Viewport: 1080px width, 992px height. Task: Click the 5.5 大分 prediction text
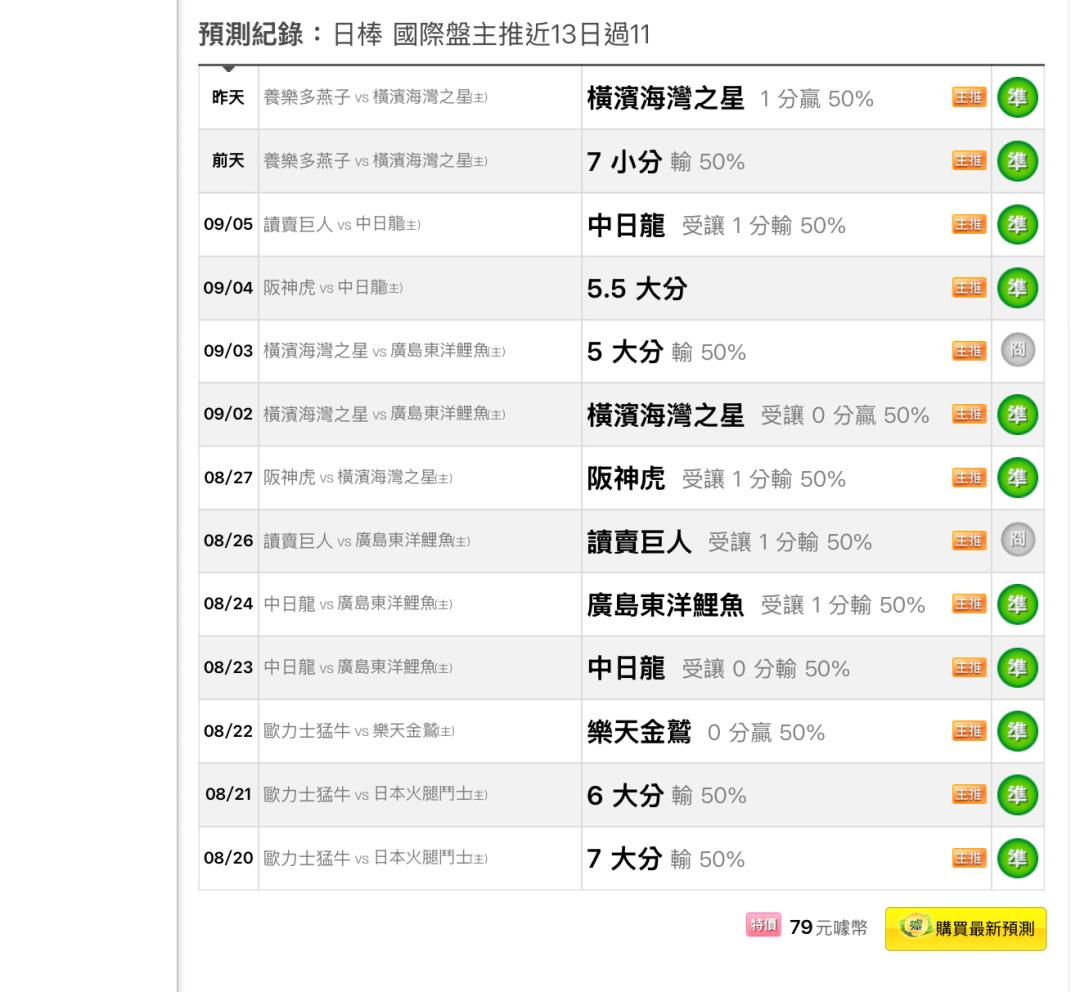636,288
